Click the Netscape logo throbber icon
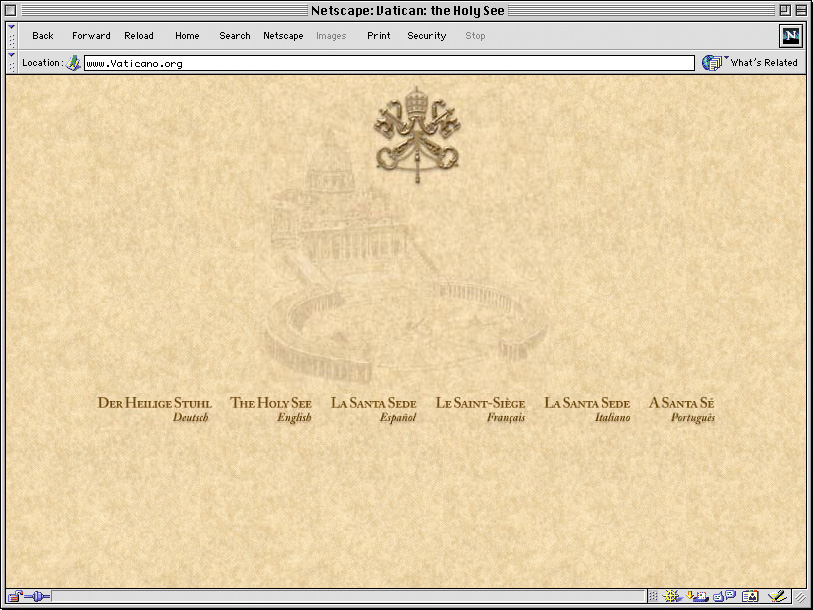The height and width of the screenshot is (610, 813). pyautogui.click(x=791, y=36)
